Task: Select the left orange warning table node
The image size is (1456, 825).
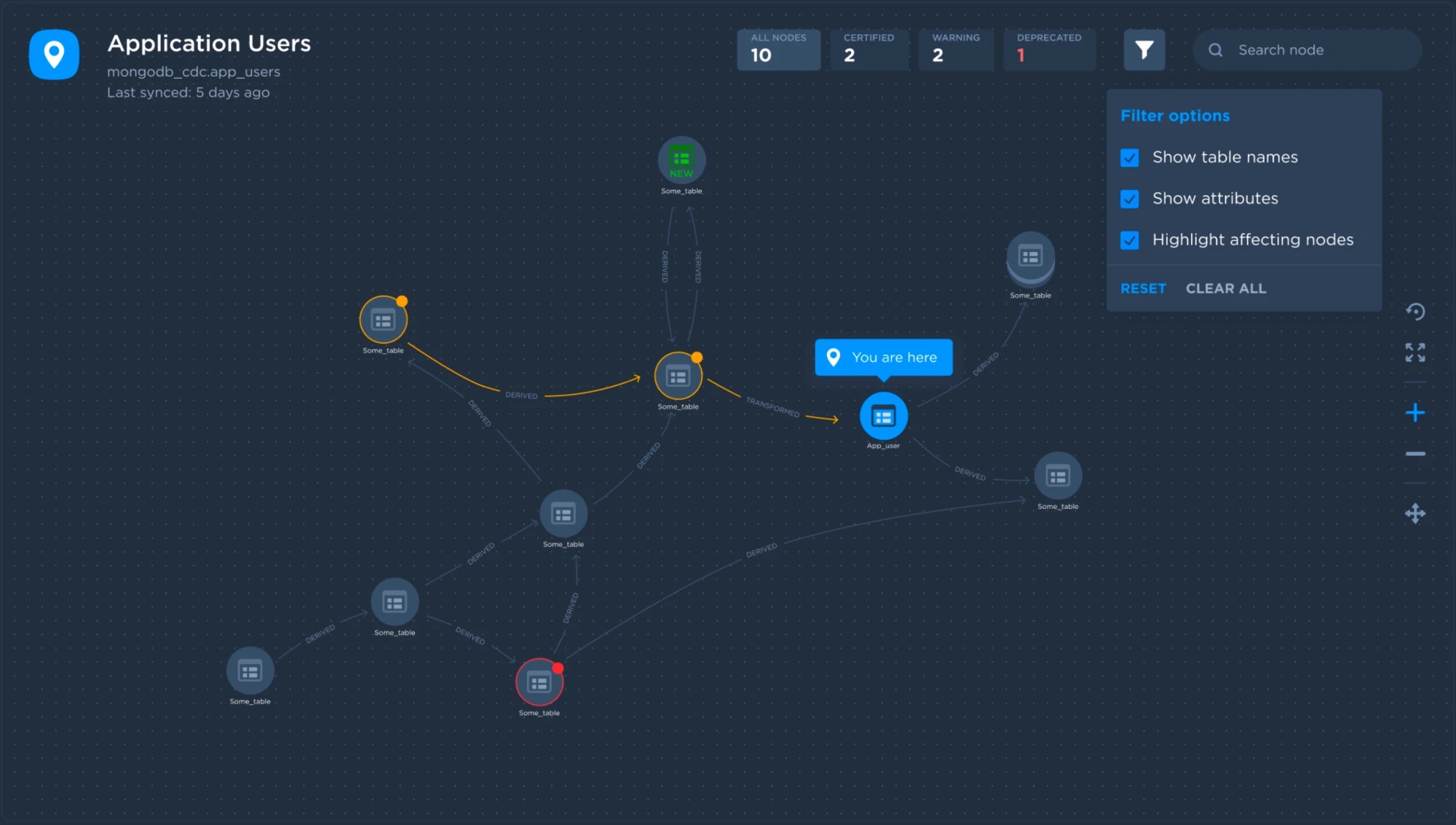Action: 383,320
